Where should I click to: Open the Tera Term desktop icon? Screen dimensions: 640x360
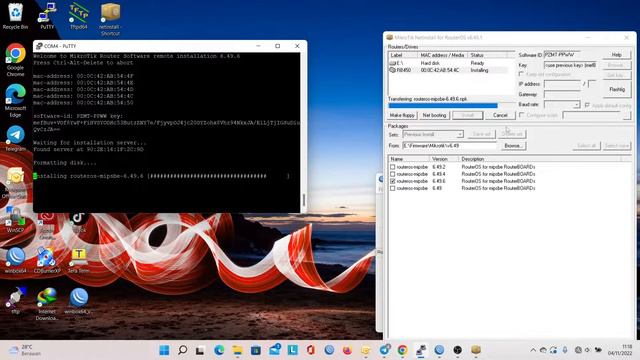coord(78,260)
